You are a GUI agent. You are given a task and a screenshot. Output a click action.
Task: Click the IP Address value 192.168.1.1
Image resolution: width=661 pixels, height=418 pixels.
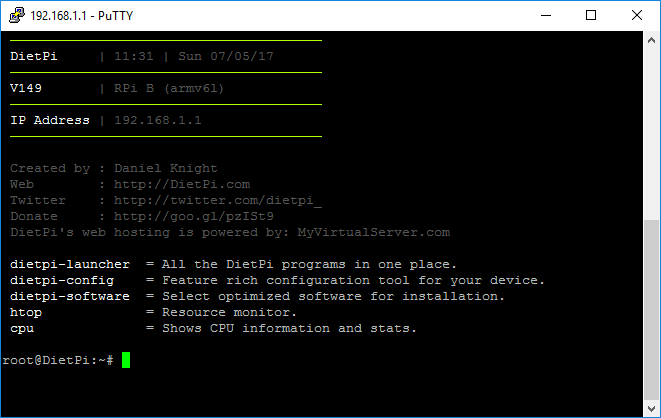click(158, 120)
